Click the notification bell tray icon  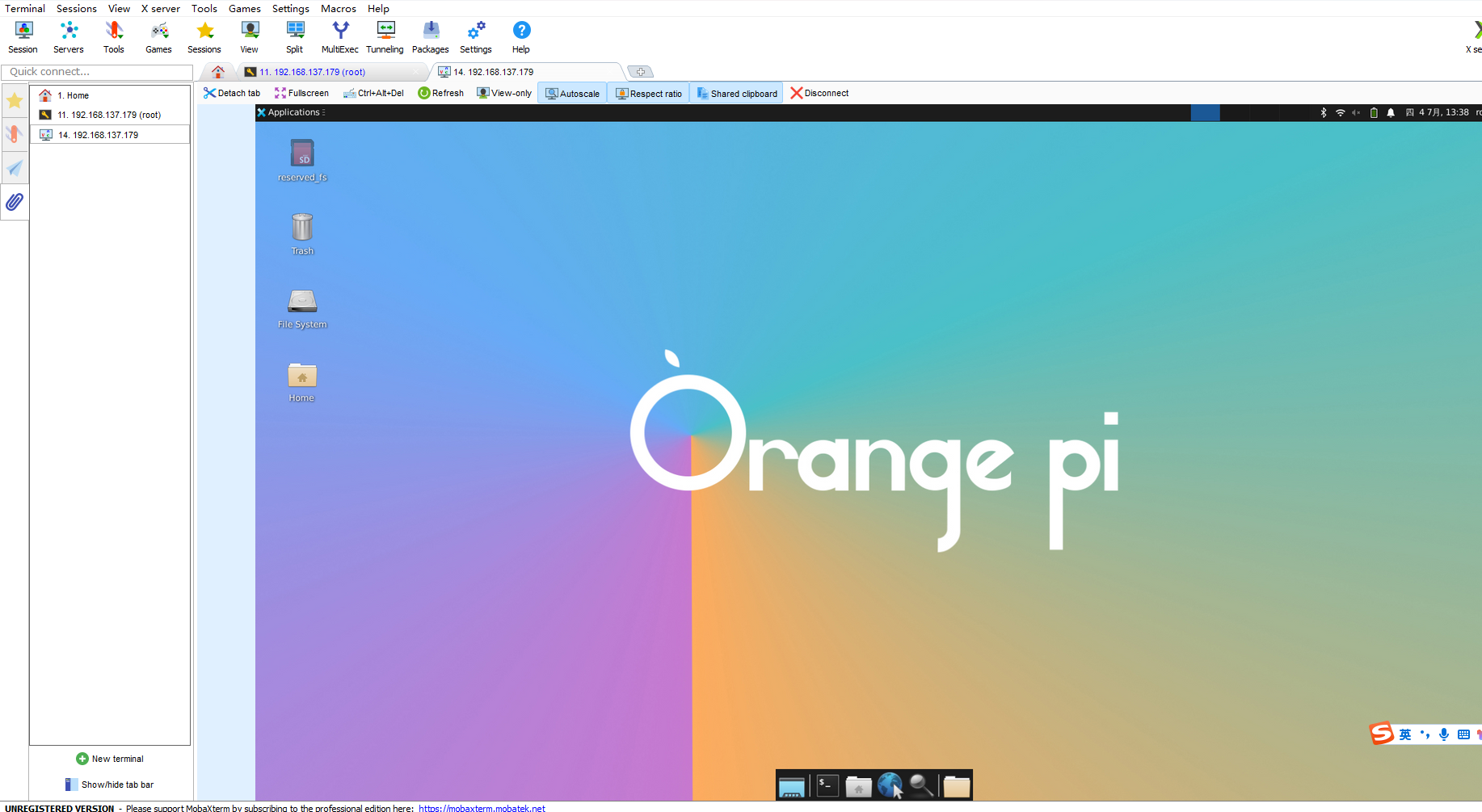point(1391,113)
